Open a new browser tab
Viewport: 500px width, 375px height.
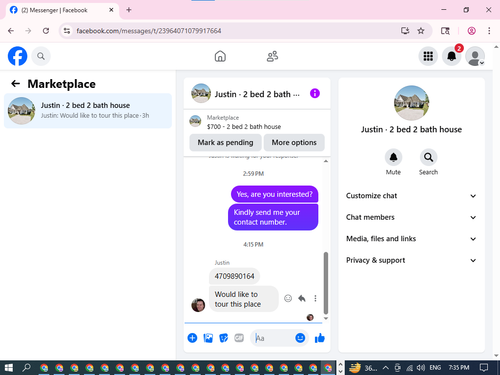129,10
